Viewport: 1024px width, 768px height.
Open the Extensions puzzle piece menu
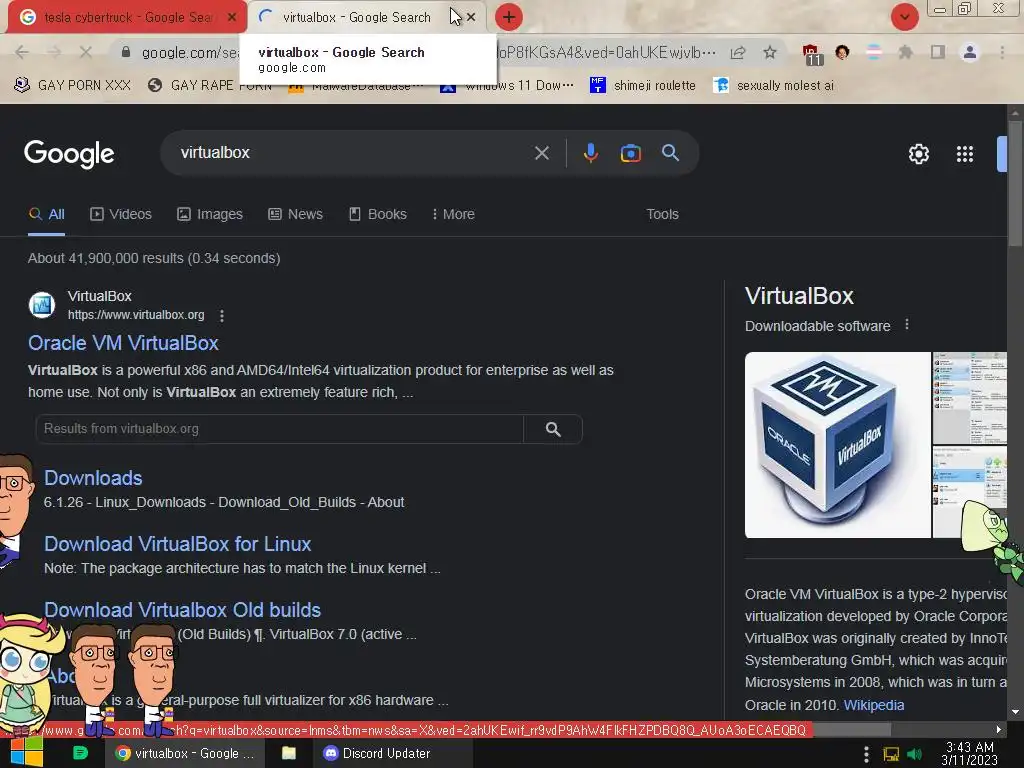pos(905,52)
